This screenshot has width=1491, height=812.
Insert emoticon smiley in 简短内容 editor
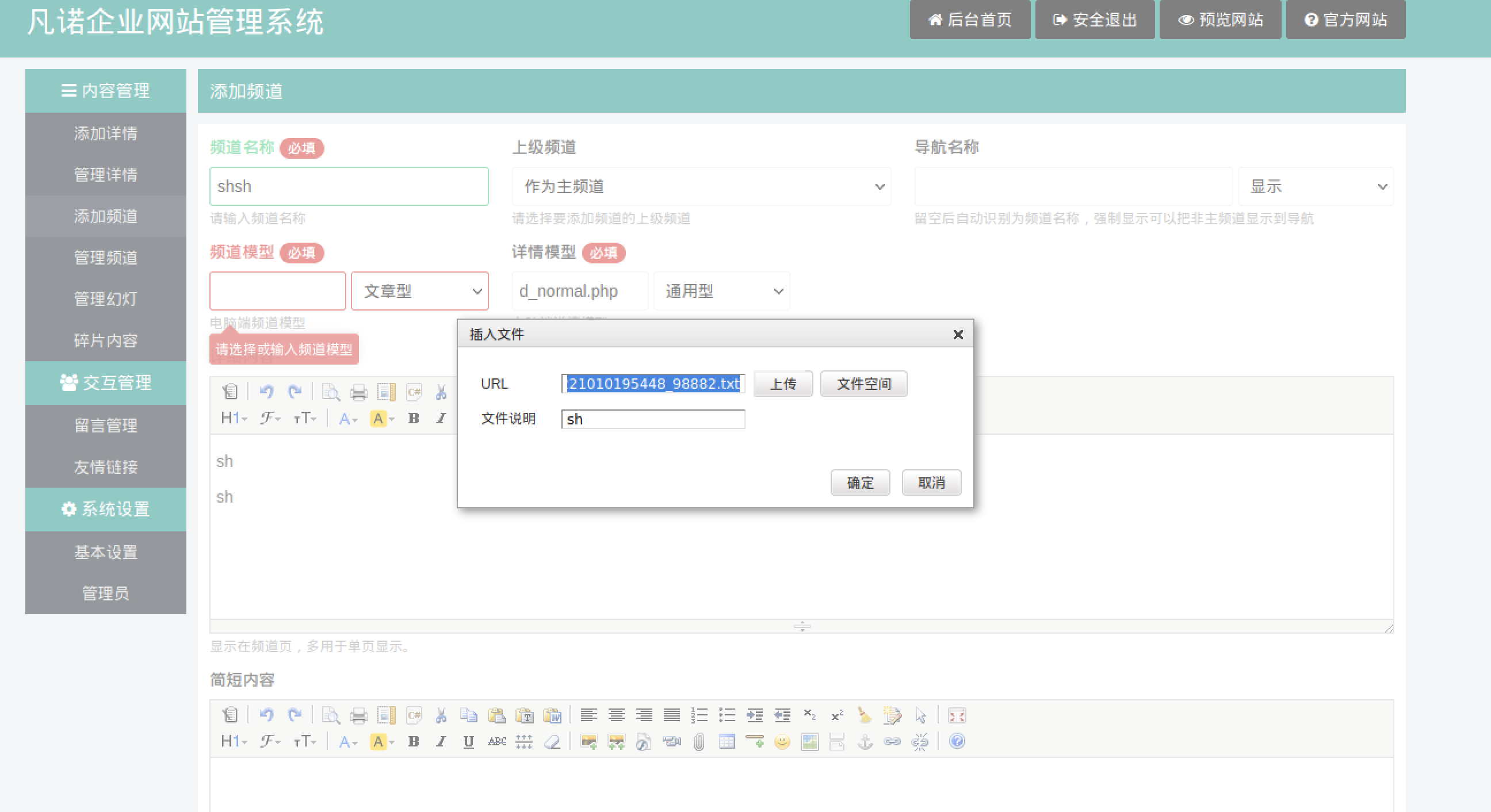click(782, 741)
